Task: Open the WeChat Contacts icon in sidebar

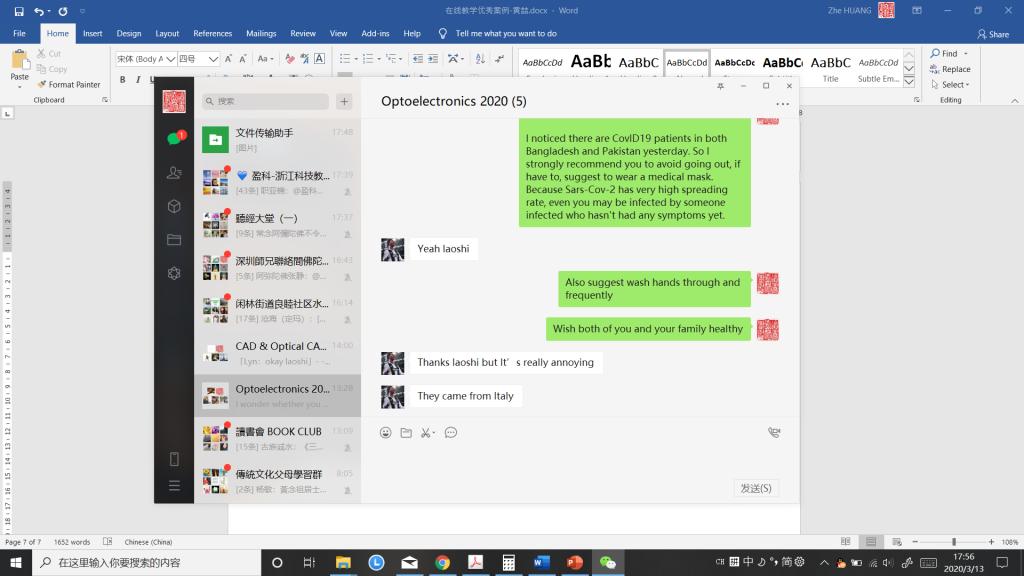Action: tap(174, 173)
